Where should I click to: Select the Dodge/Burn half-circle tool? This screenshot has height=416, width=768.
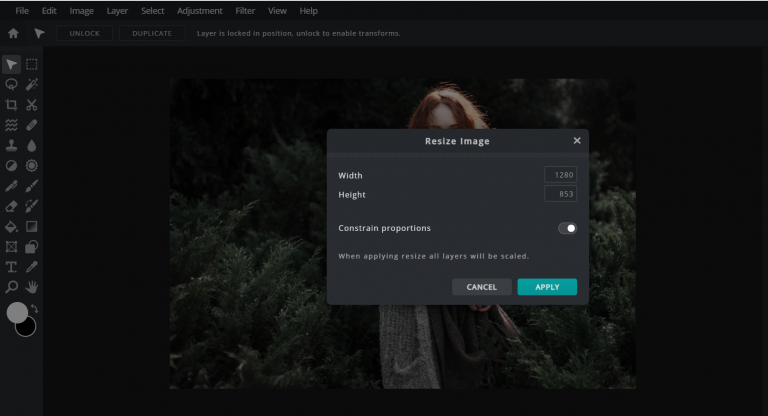coord(11,166)
